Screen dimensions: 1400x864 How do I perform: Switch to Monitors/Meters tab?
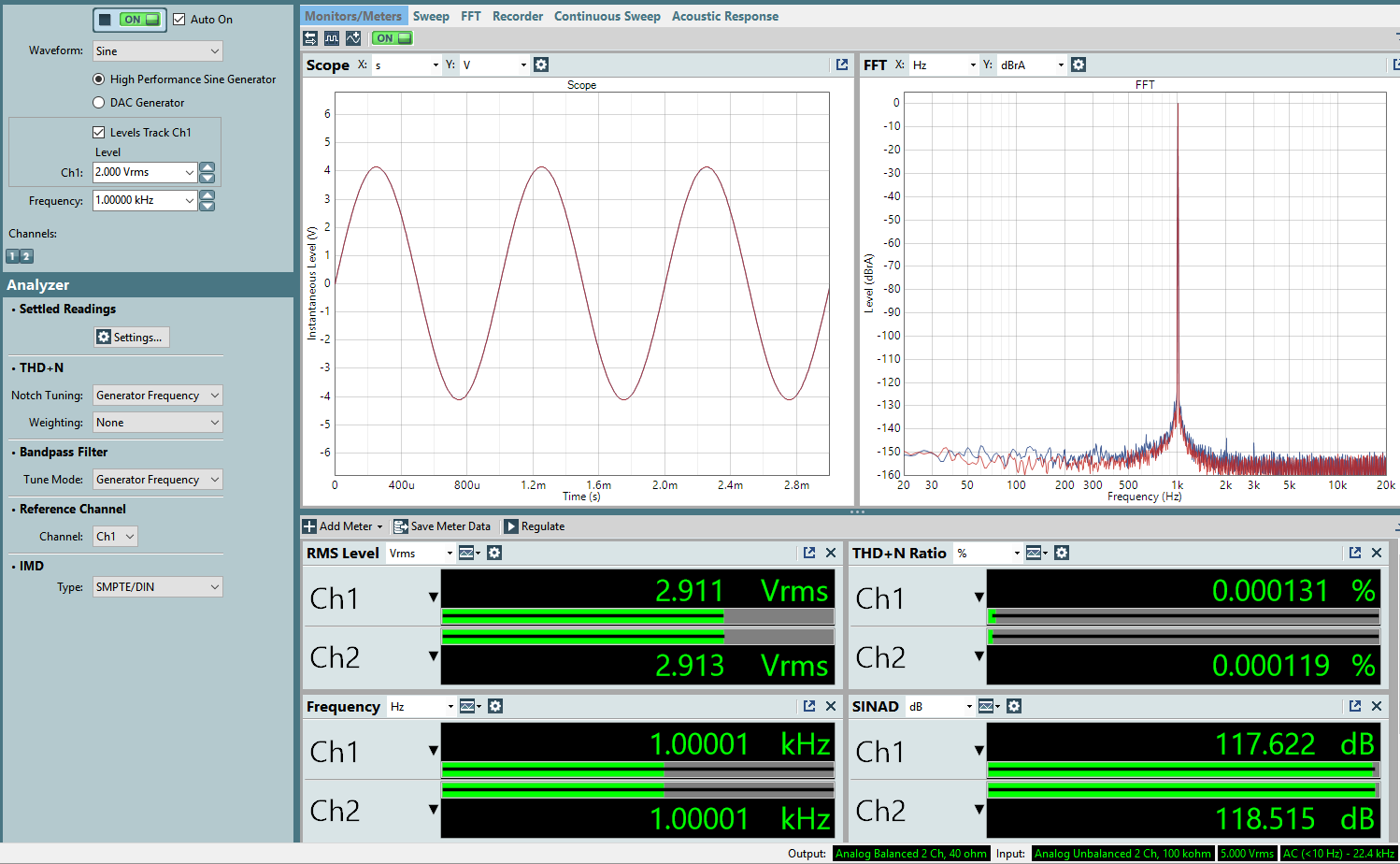point(353,16)
